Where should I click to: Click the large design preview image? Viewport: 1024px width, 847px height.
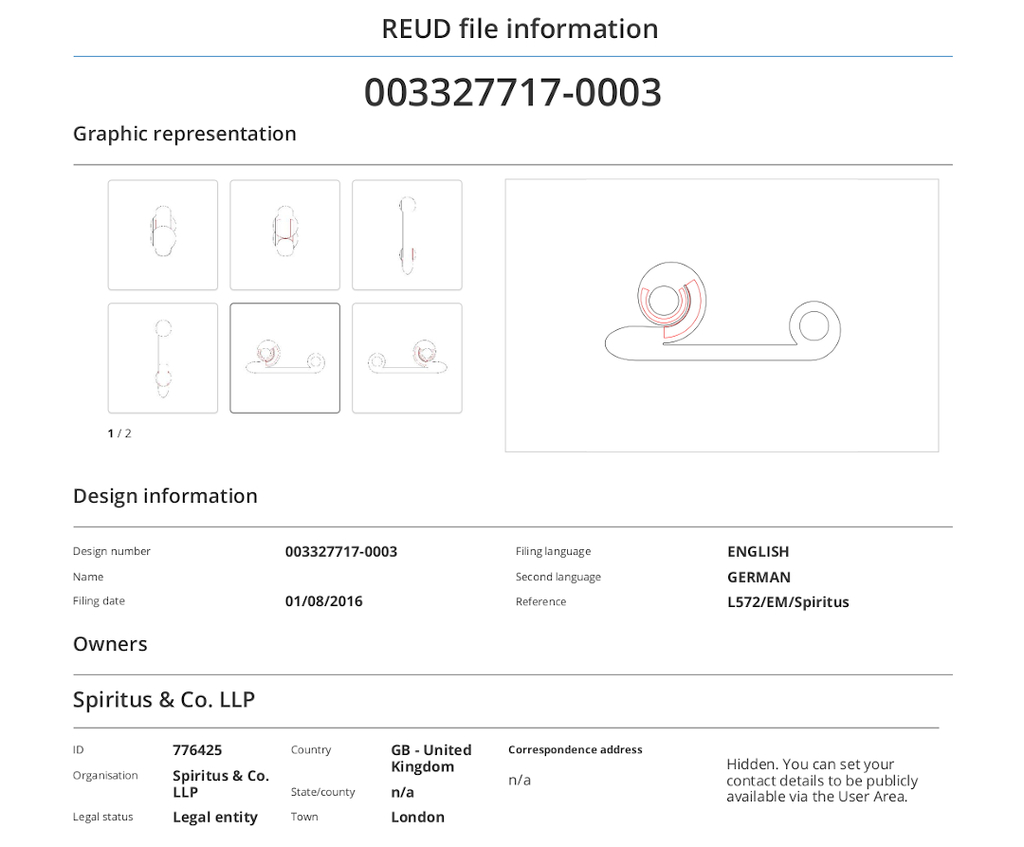coord(721,315)
